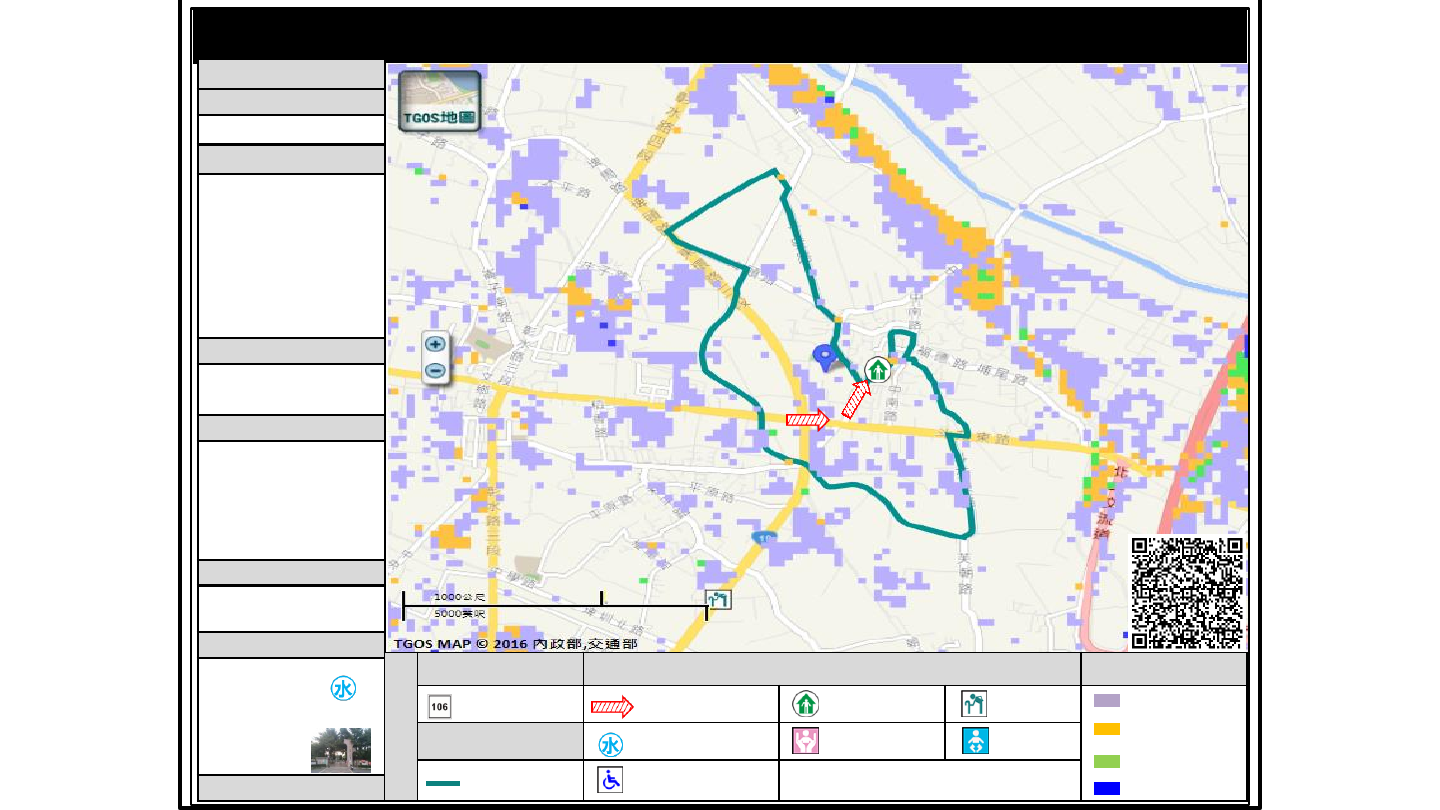Click the orange legend color swatch
The image size is (1440, 810).
click(1107, 729)
